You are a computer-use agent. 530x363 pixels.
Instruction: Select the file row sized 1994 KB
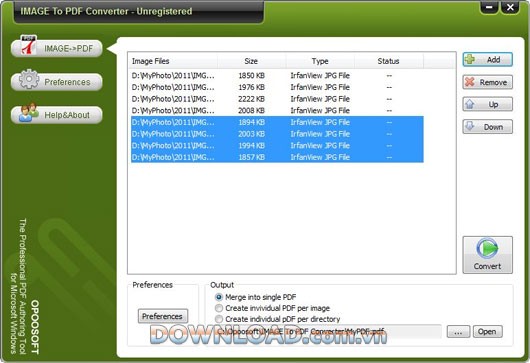point(277,146)
